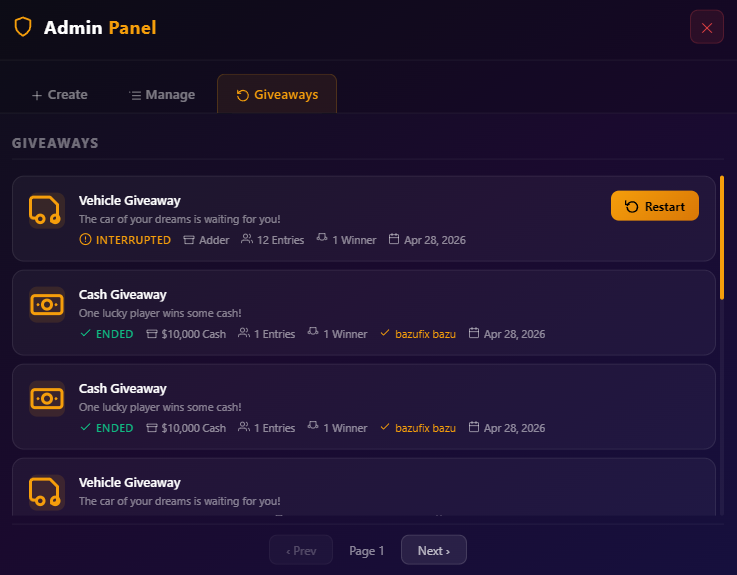
Task: Click the 12 Entries people icon
Action: 247,239
